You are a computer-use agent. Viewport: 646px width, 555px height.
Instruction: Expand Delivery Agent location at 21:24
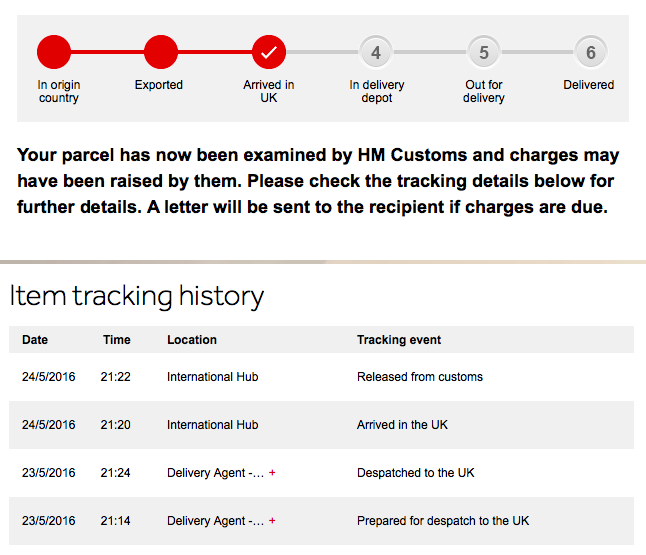pyautogui.click(x=272, y=473)
